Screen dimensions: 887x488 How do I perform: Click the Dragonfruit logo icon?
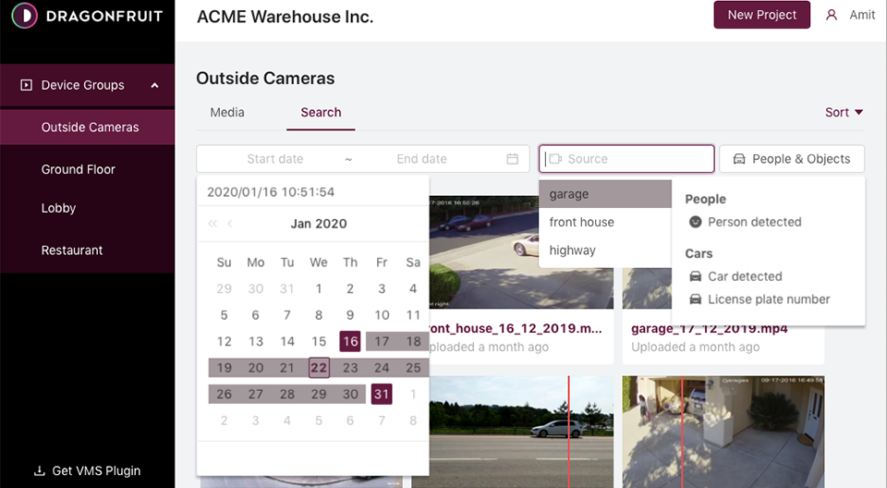(x=24, y=15)
